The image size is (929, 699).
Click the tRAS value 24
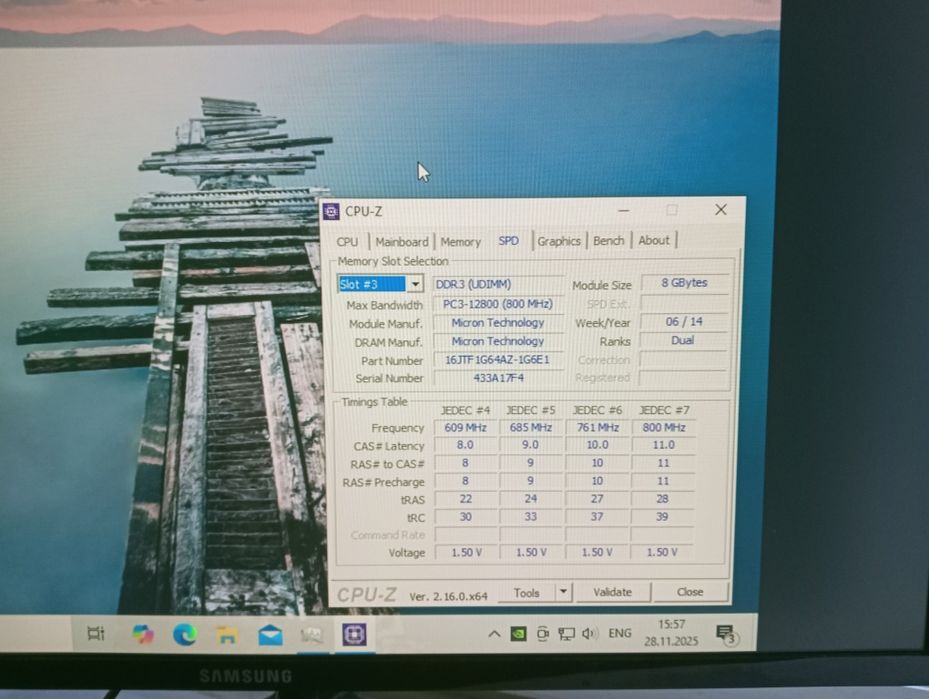point(530,499)
